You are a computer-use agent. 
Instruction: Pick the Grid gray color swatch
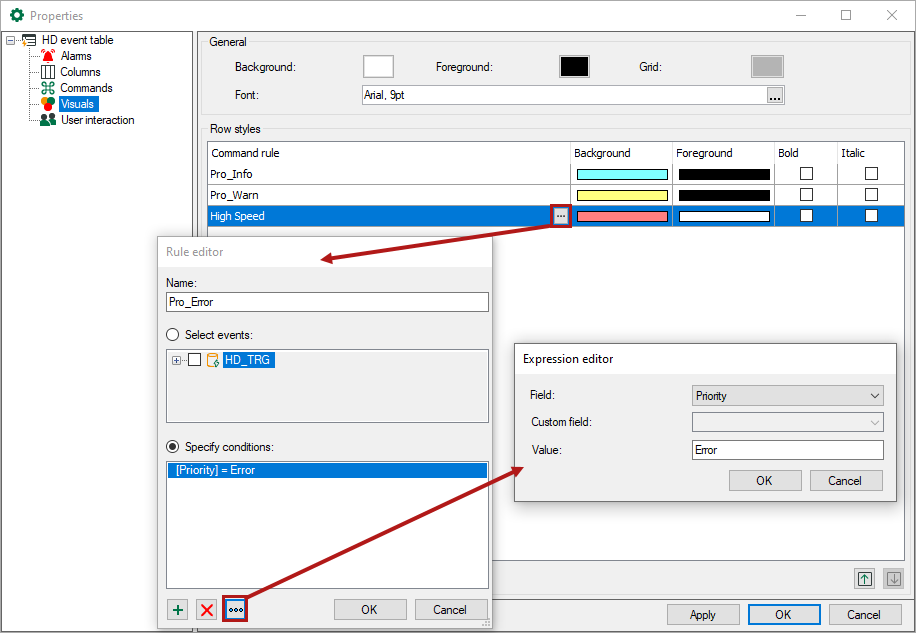coord(767,67)
